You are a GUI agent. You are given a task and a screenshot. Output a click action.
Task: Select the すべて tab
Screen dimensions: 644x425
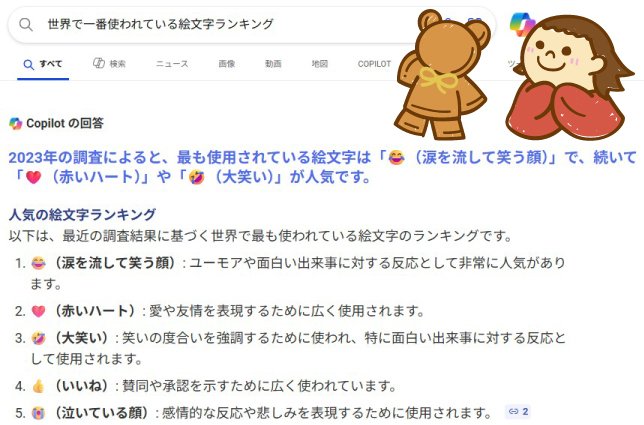click(x=43, y=64)
